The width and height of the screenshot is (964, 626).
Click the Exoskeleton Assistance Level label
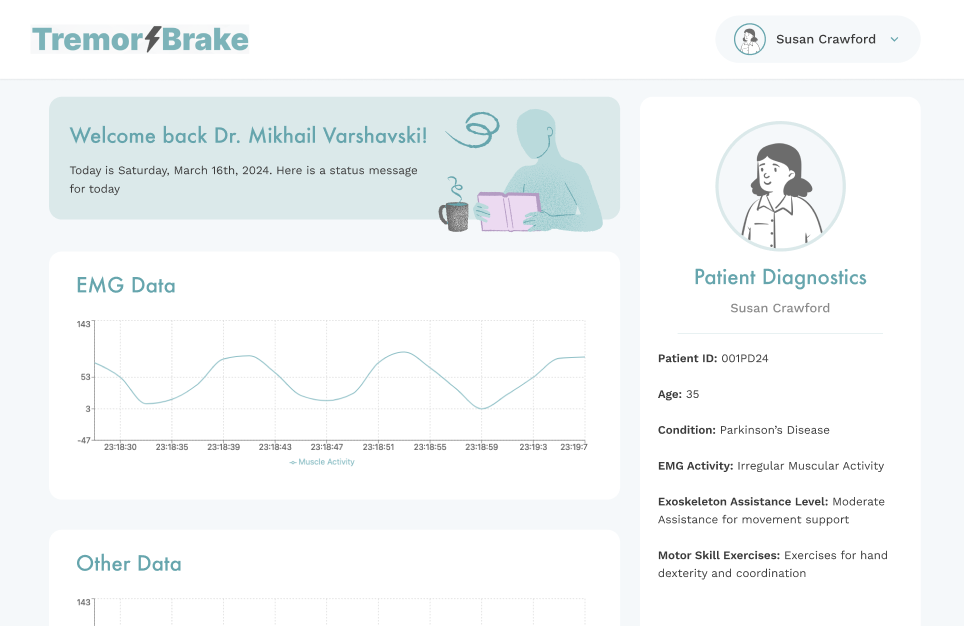742,502
